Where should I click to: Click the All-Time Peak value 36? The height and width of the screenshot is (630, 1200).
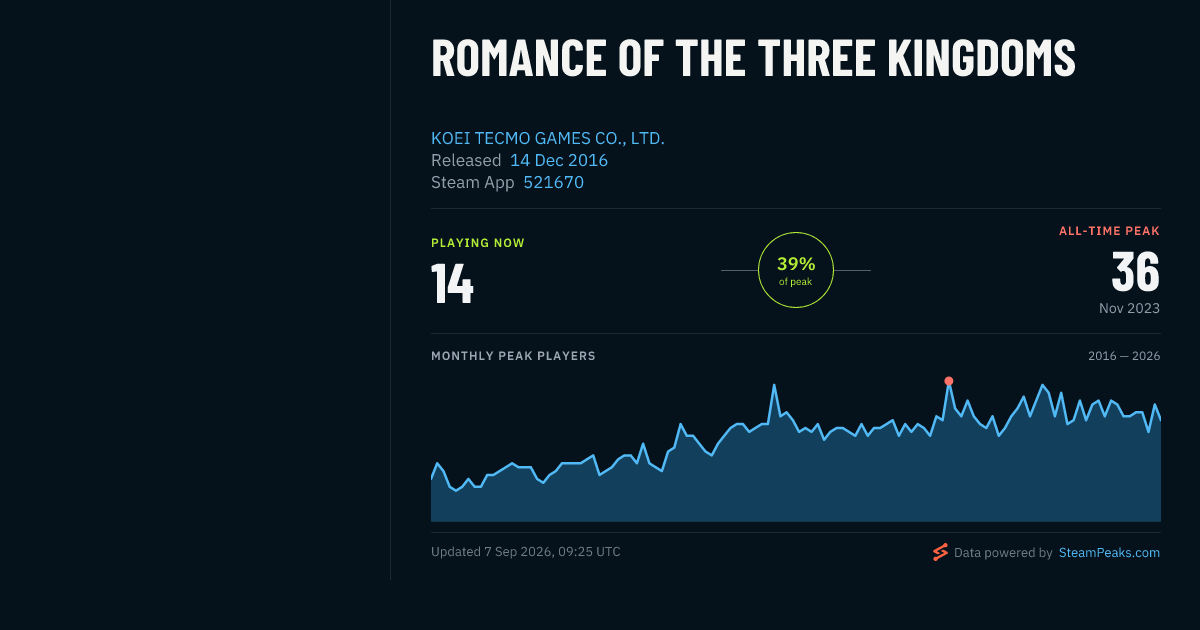[1136, 271]
